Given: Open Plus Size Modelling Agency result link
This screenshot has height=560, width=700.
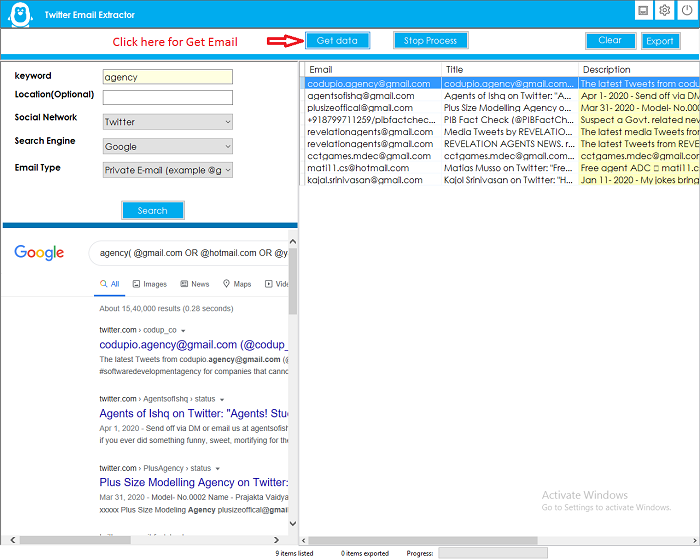Looking at the screenshot, I should pos(194,482).
